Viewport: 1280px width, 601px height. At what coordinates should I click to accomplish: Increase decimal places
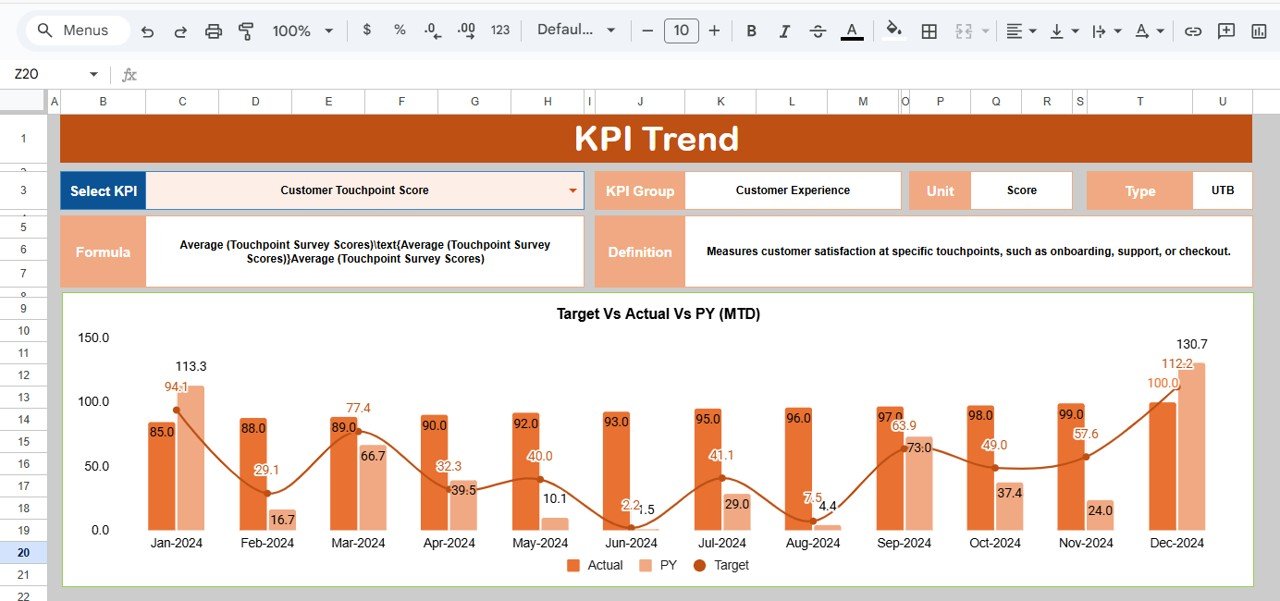pyautogui.click(x=465, y=31)
